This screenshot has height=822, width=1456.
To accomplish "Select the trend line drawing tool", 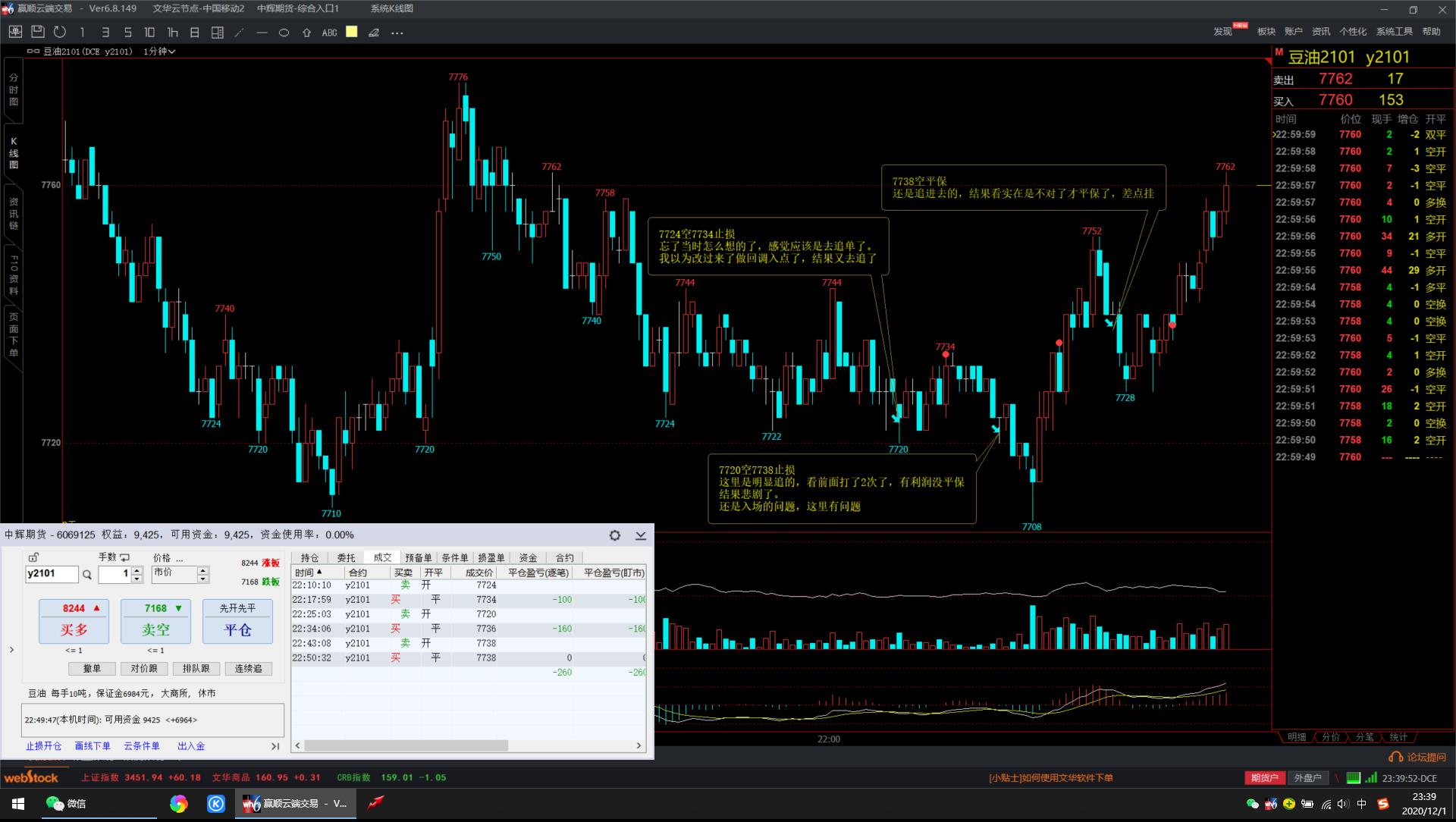I will [240, 32].
